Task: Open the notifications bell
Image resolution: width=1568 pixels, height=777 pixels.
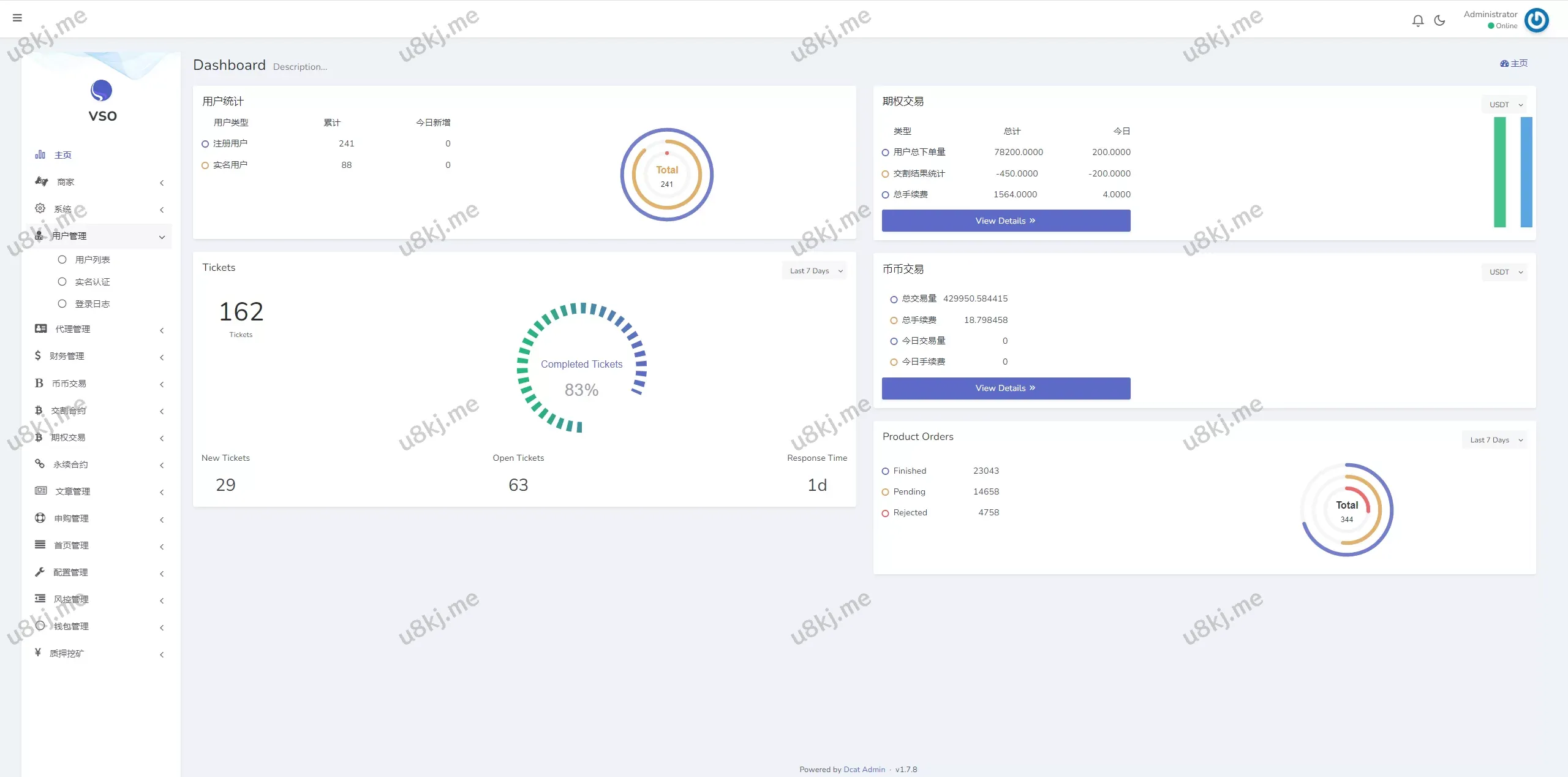Action: [1417, 21]
